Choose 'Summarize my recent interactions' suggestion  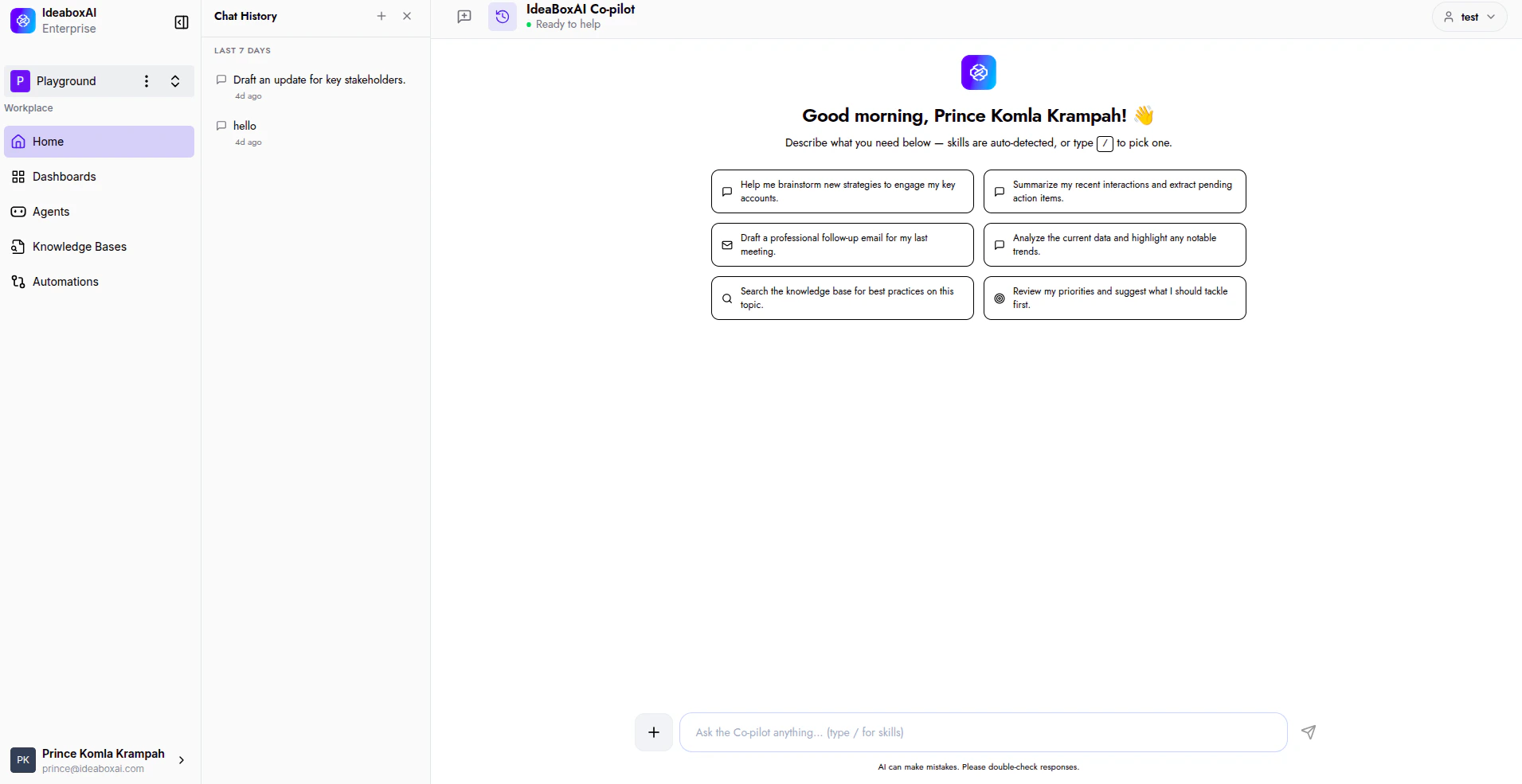tap(1115, 191)
